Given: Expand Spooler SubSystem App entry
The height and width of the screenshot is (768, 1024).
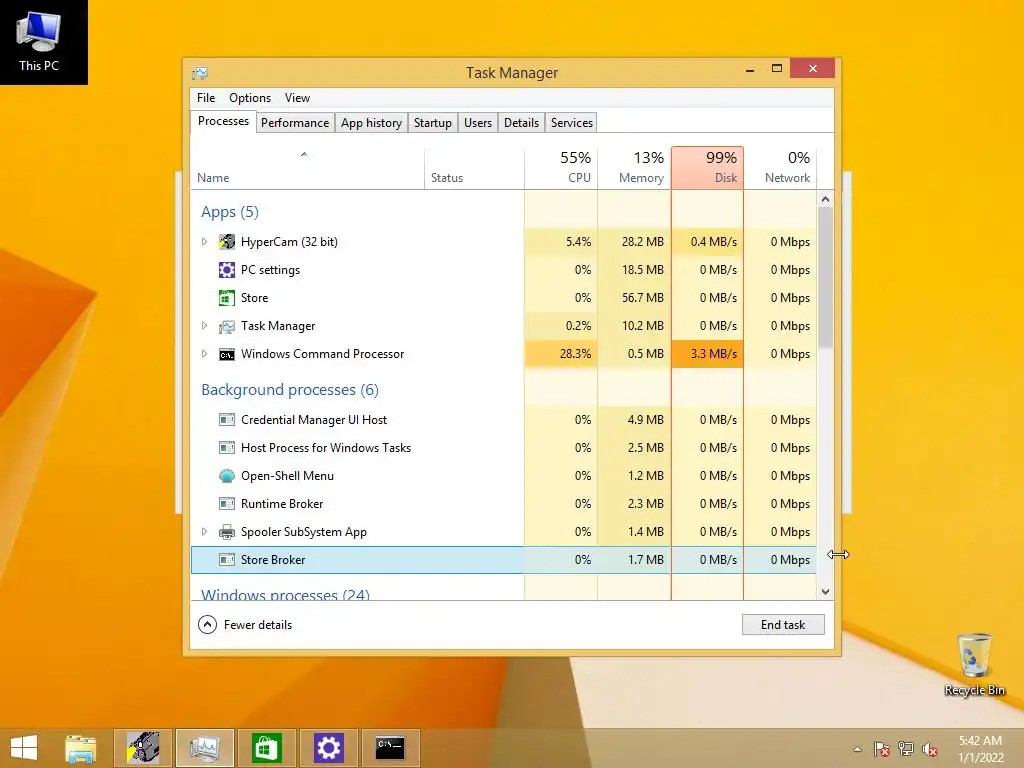Looking at the screenshot, I should click(x=204, y=532).
